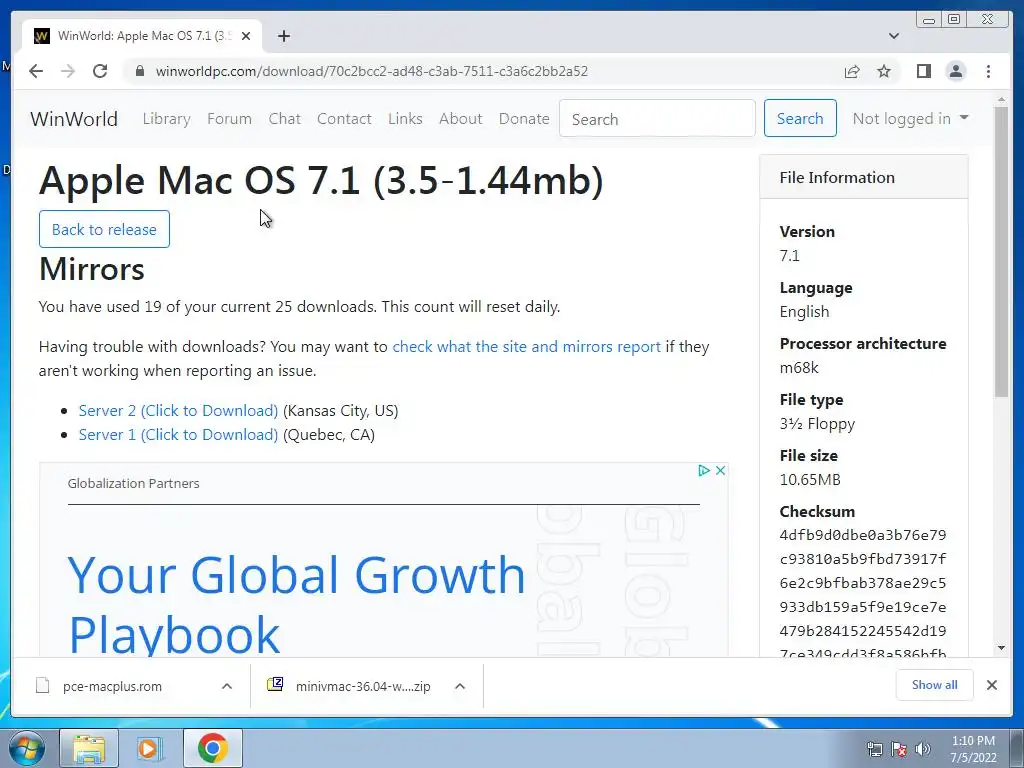Close the WinWorld tab
1024x768 pixels.
tap(246, 36)
